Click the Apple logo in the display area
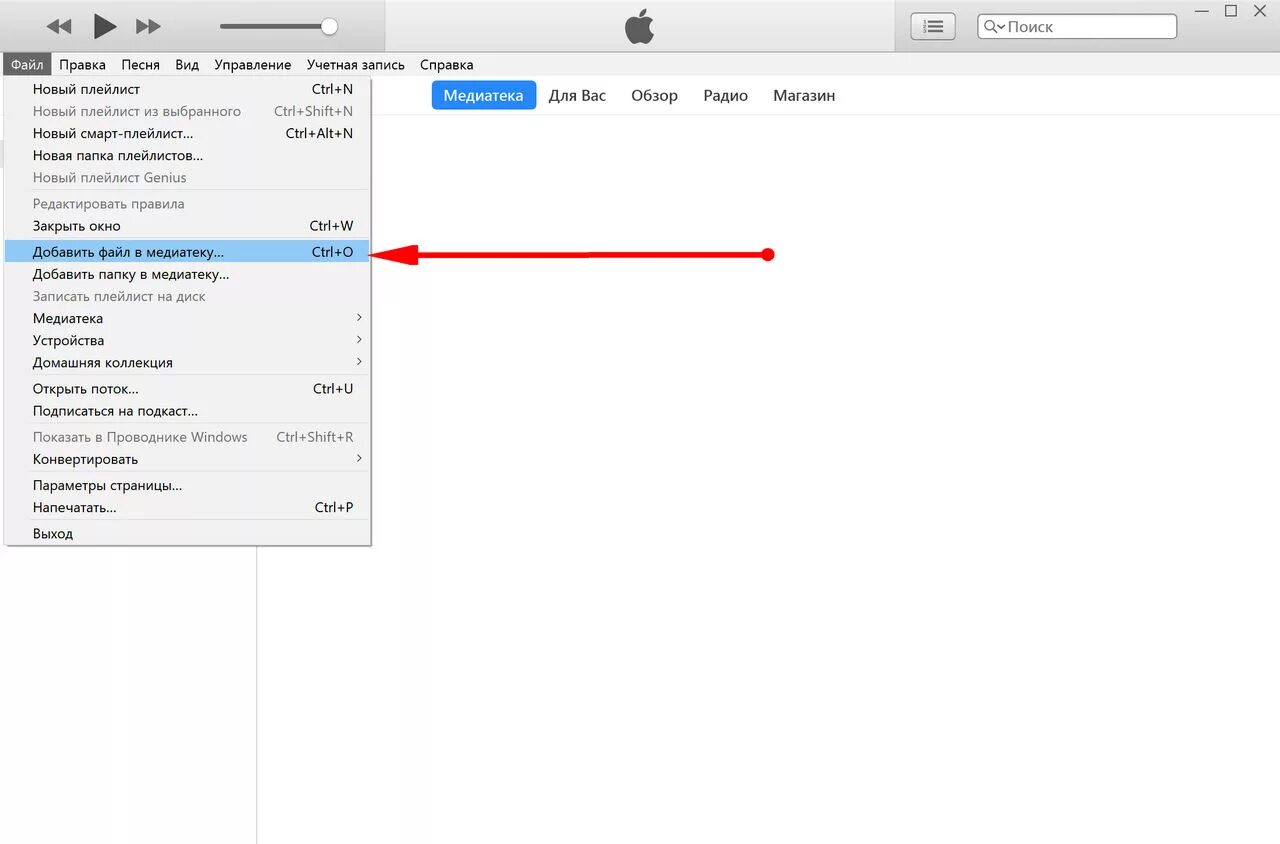 point(639,27)
